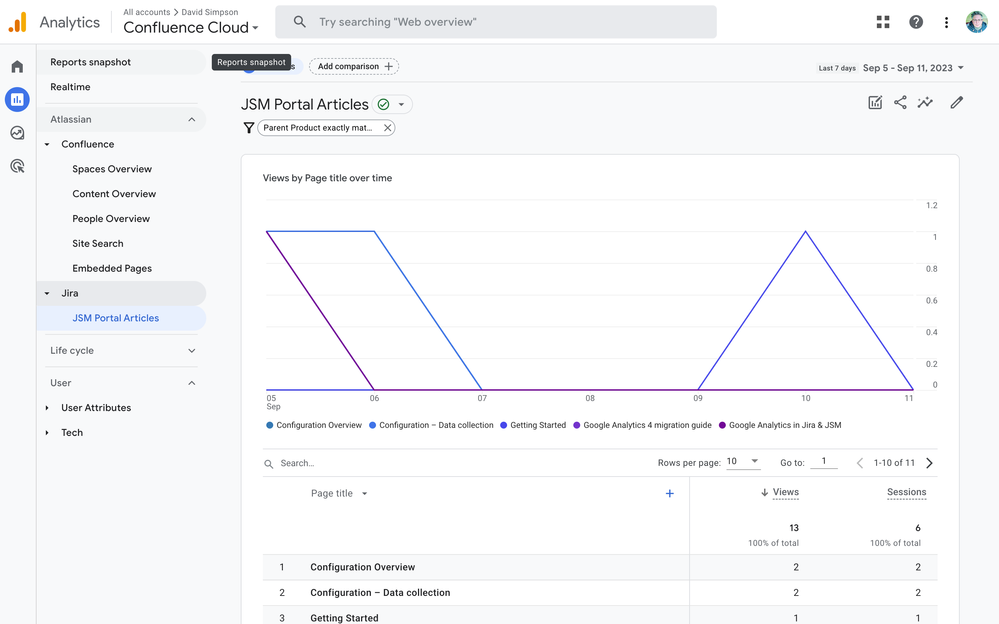Click the Configuration Overview table row

click(x=600, y=567)
